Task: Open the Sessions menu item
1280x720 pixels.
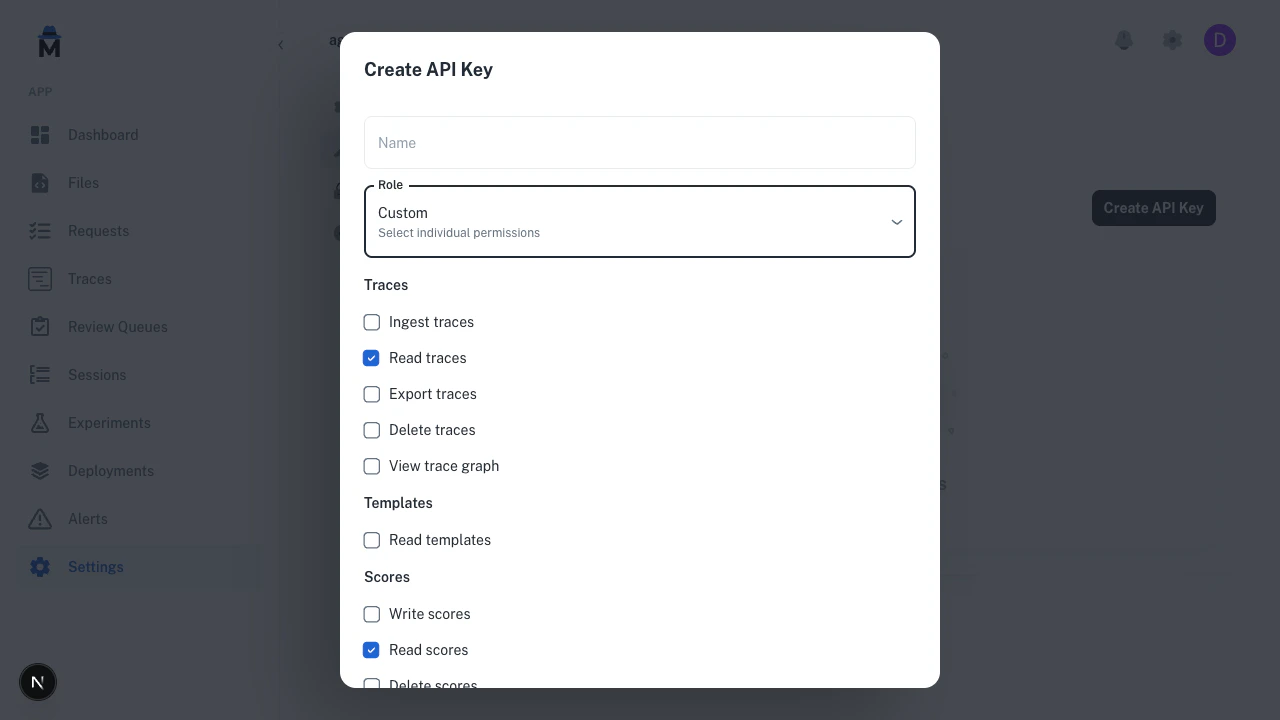Action: coord(97,375)
